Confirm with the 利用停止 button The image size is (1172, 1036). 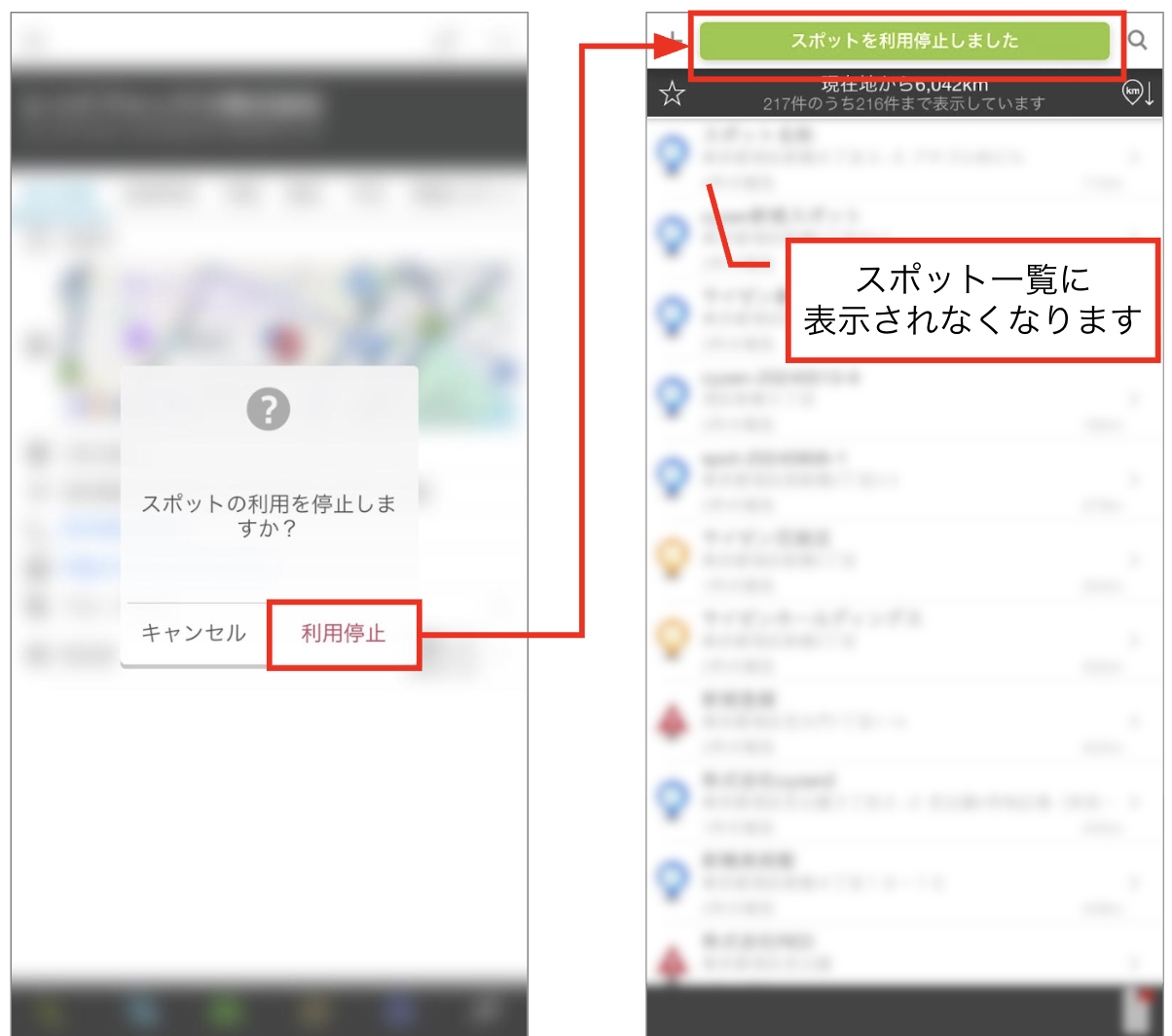point(343,634)
